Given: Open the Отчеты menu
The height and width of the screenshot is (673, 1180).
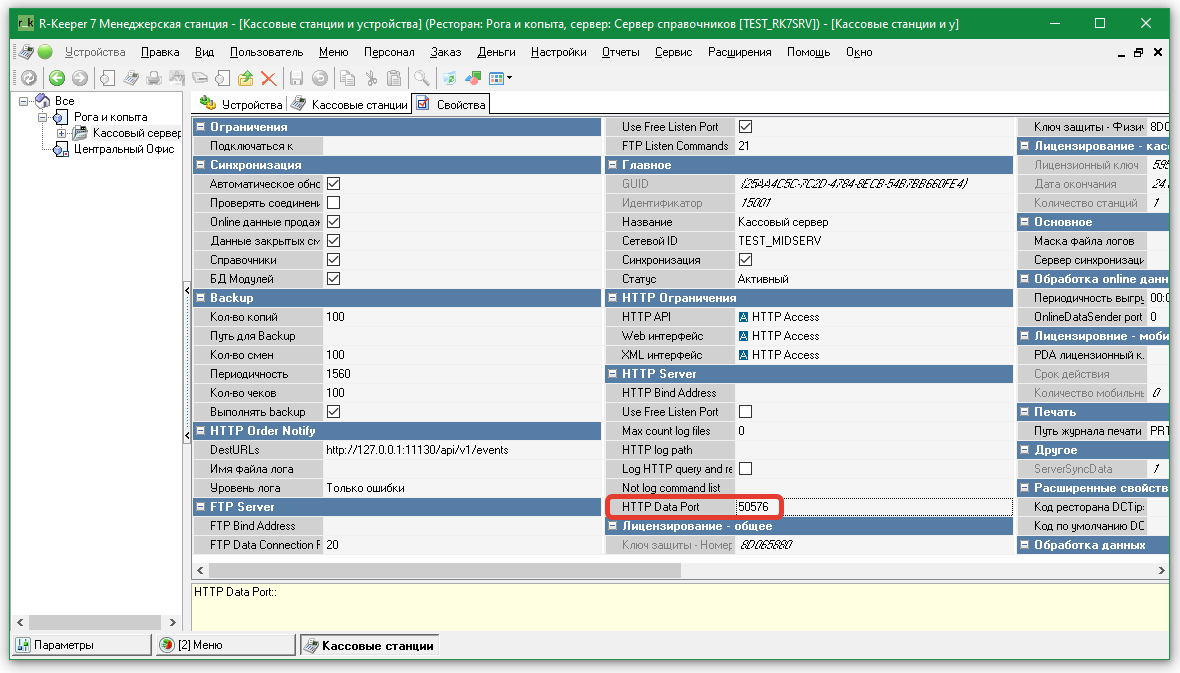Looking at the screenshot, I should click(620, 52).
